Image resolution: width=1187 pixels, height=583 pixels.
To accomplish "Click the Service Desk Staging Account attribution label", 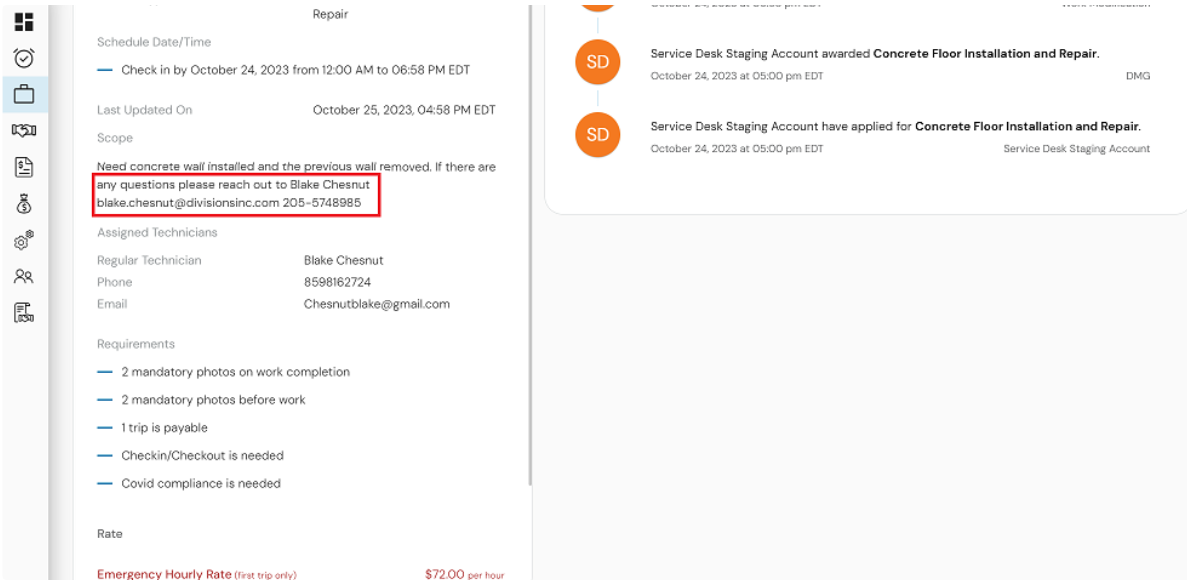I will point(1077,148).
